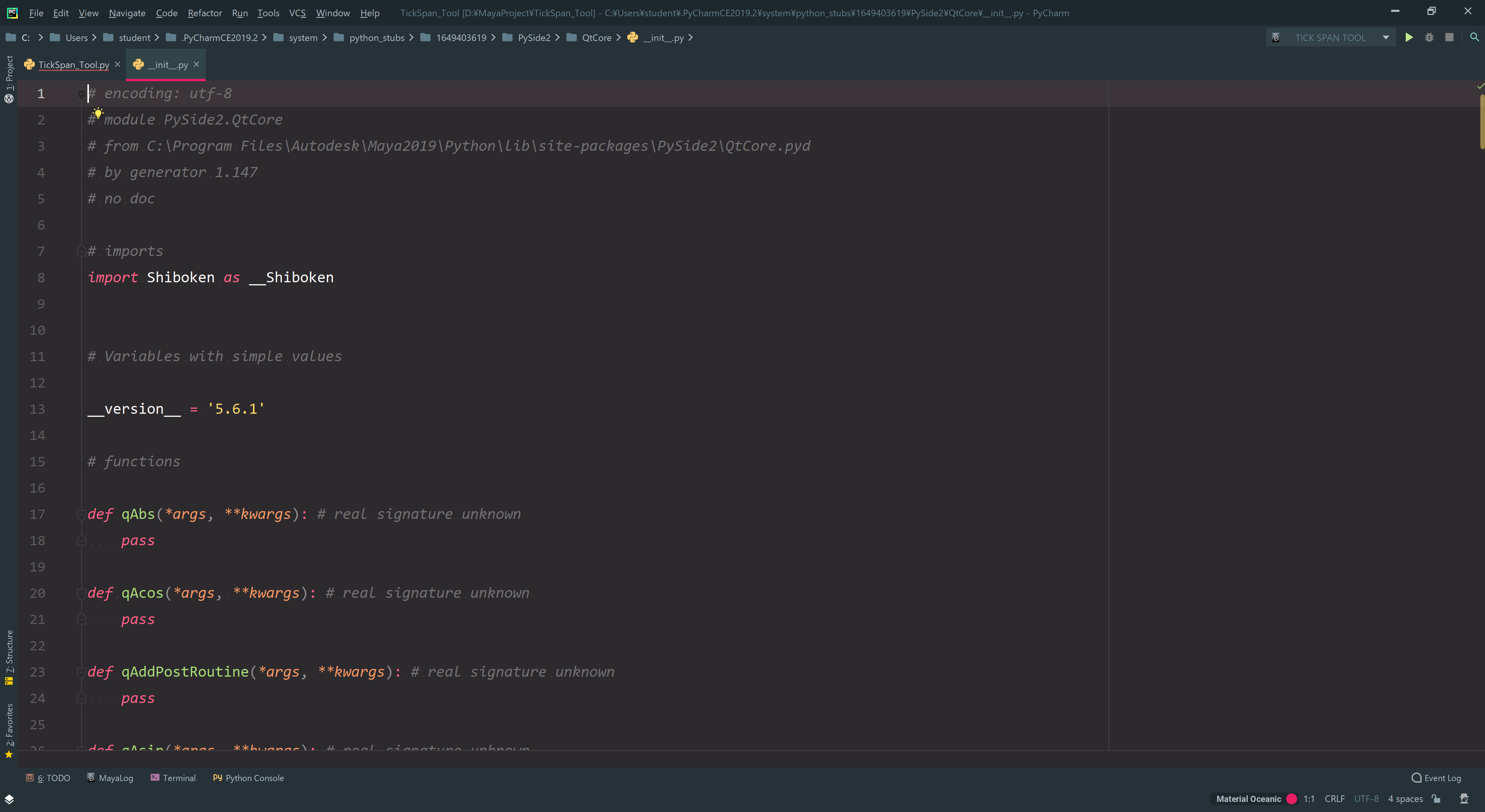Click the intention lightbulb icon
Screen dimensions: 1485x812
pyautogui.click(x=98, y=113)
